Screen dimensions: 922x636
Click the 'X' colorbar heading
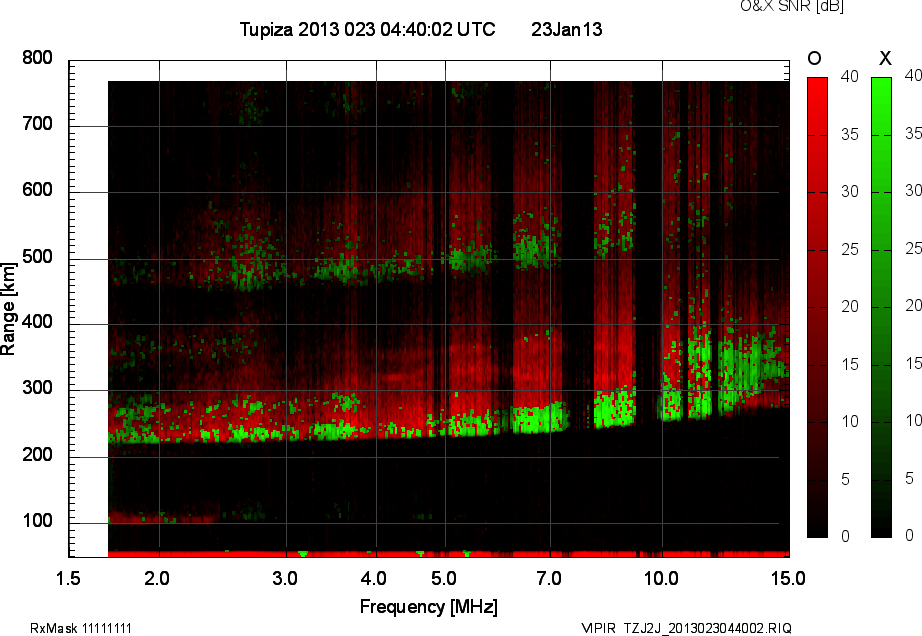[885, 58]
